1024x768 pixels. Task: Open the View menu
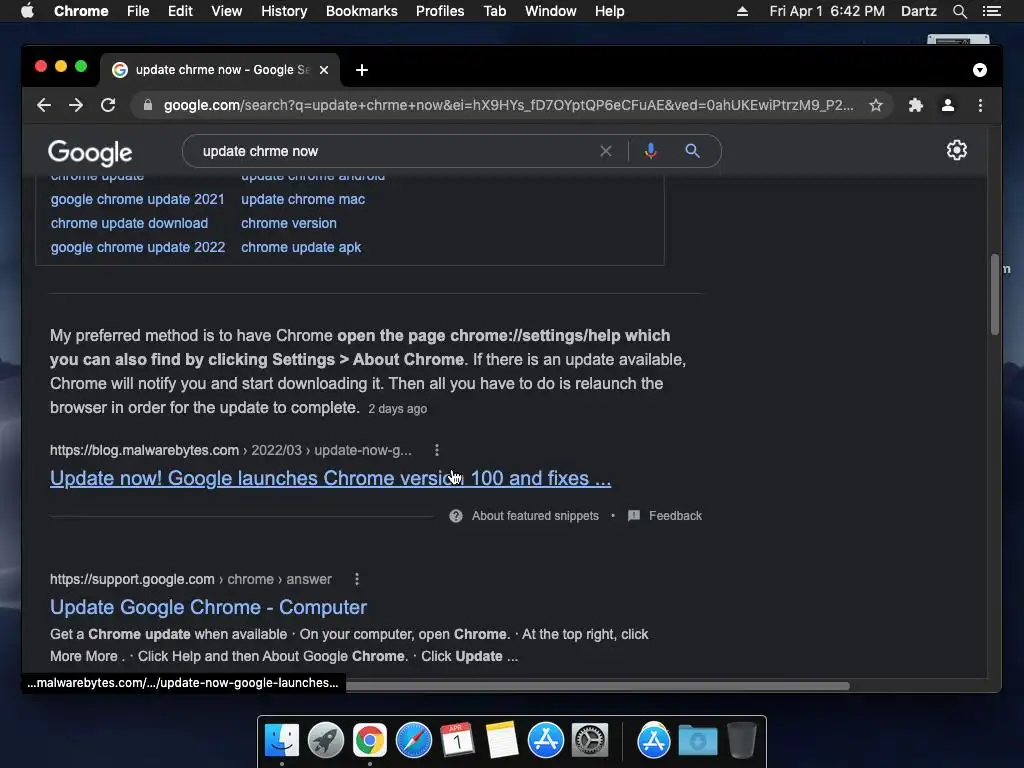pos(227,11)
